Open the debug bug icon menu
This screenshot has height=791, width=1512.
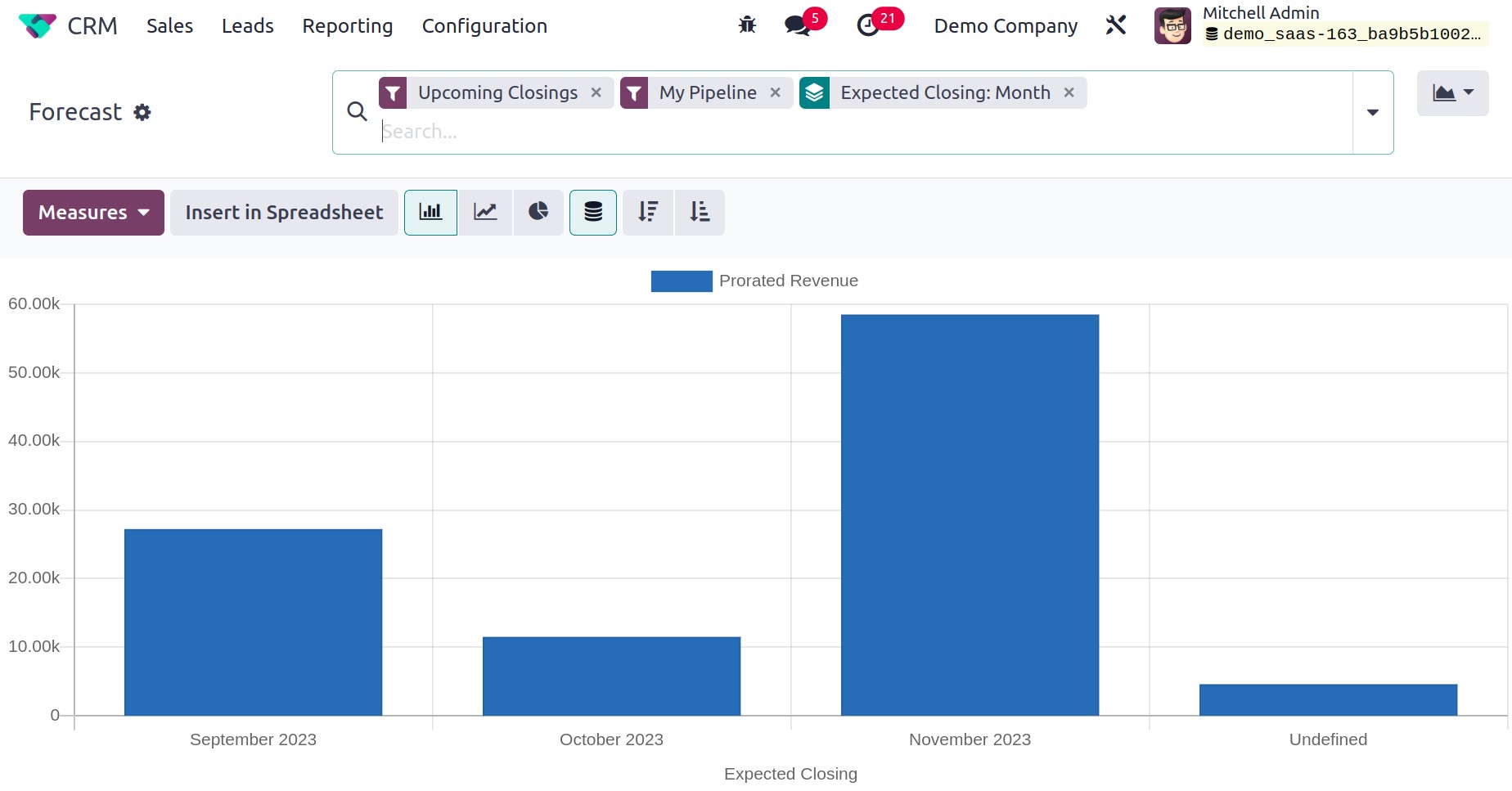coord(747,25)
